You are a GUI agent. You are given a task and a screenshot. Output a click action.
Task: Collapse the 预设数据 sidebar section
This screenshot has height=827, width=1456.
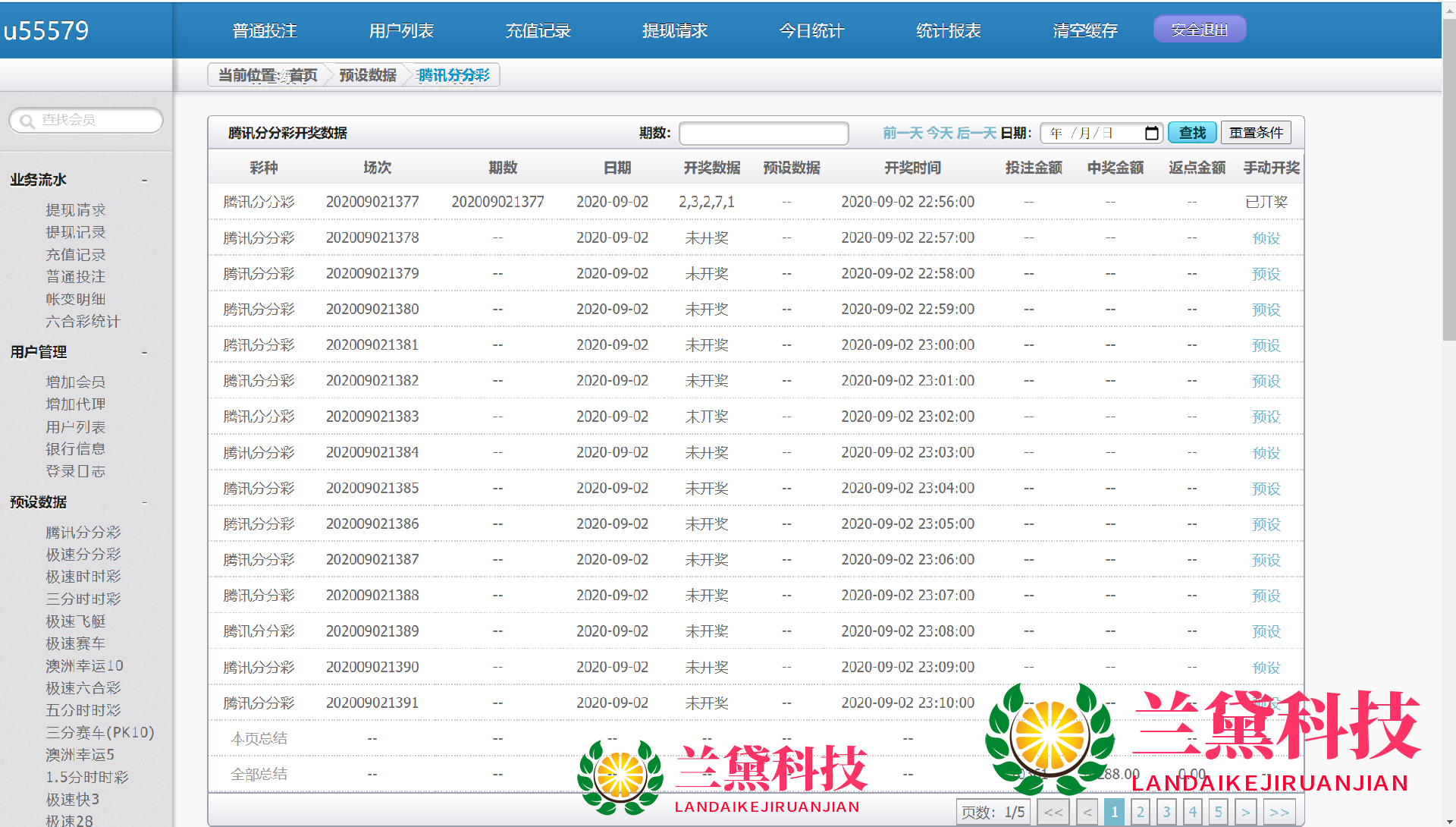coord(144,503)
